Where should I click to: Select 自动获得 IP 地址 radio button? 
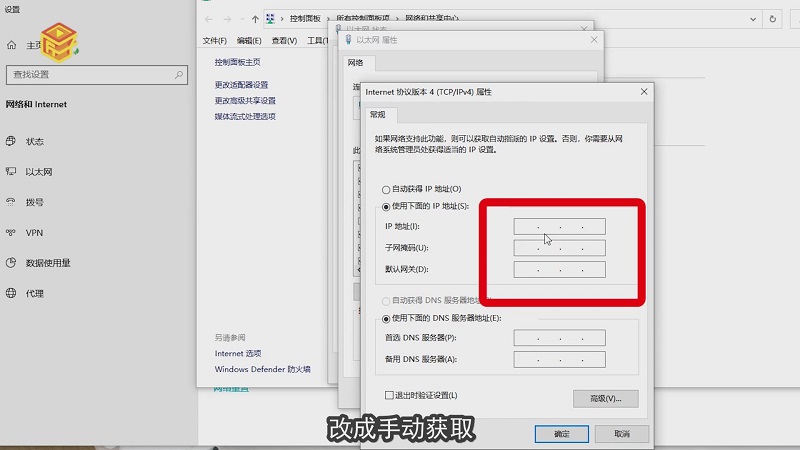[x=386, y=189]
